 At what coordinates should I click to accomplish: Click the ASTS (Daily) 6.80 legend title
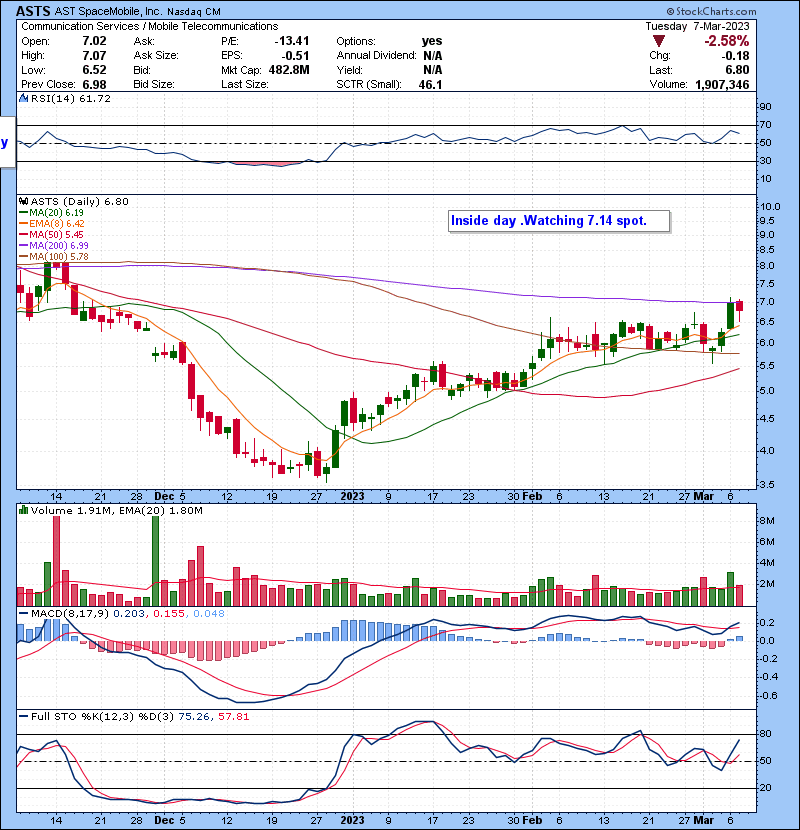click(x=79, y=202)
